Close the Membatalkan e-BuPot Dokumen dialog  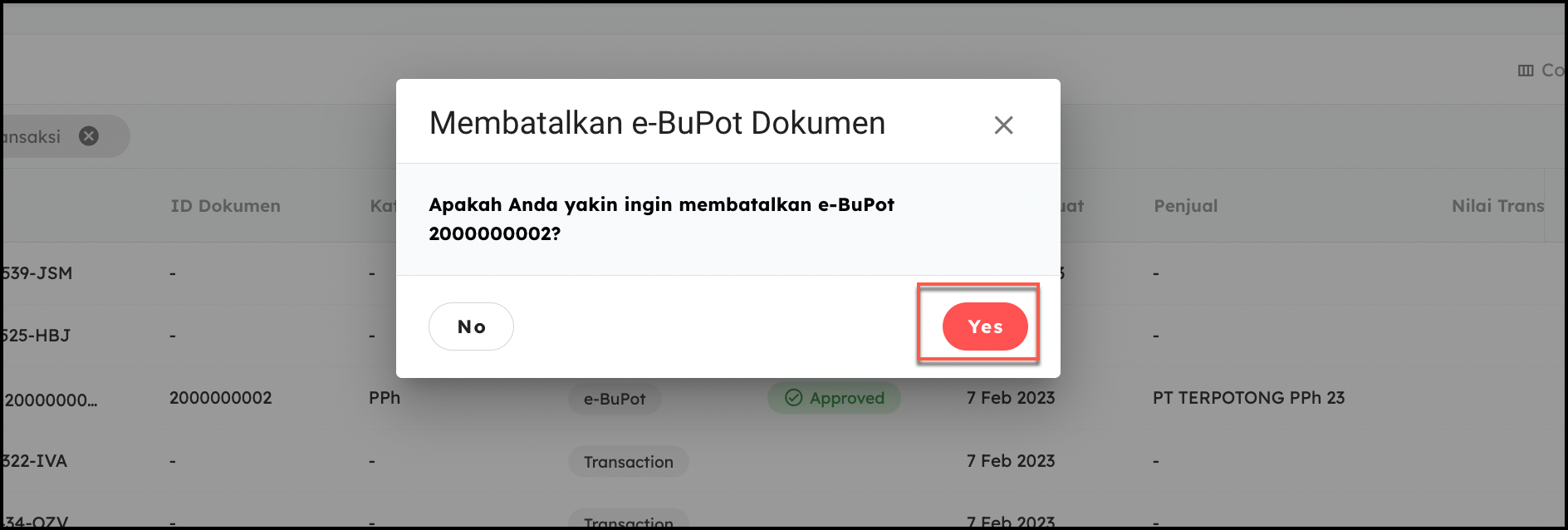1003,125
